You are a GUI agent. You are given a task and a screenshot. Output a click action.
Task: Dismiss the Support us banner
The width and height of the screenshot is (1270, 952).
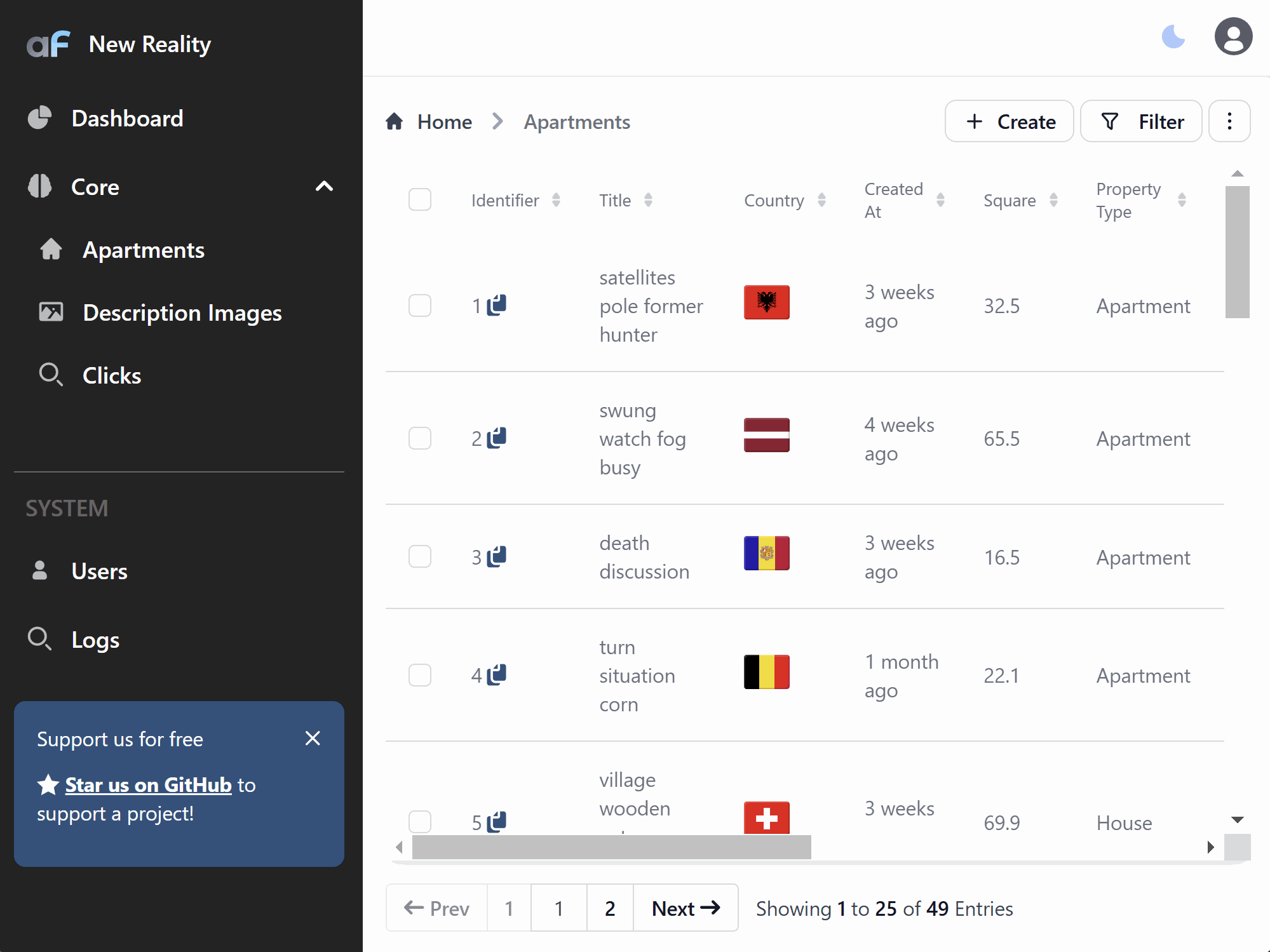(x=313, y=738)
